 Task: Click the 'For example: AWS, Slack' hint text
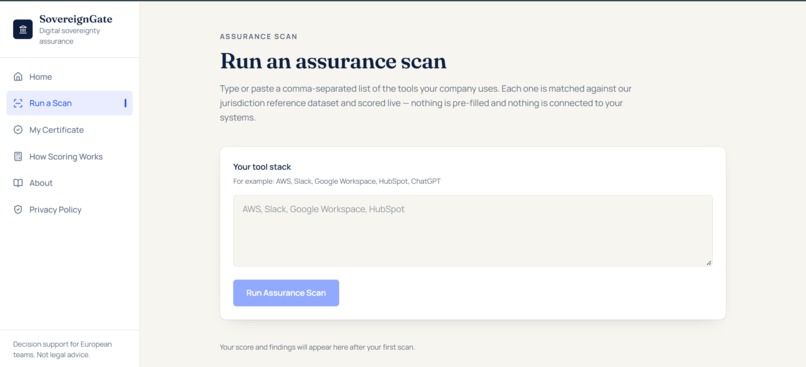(x=337, y=181)
